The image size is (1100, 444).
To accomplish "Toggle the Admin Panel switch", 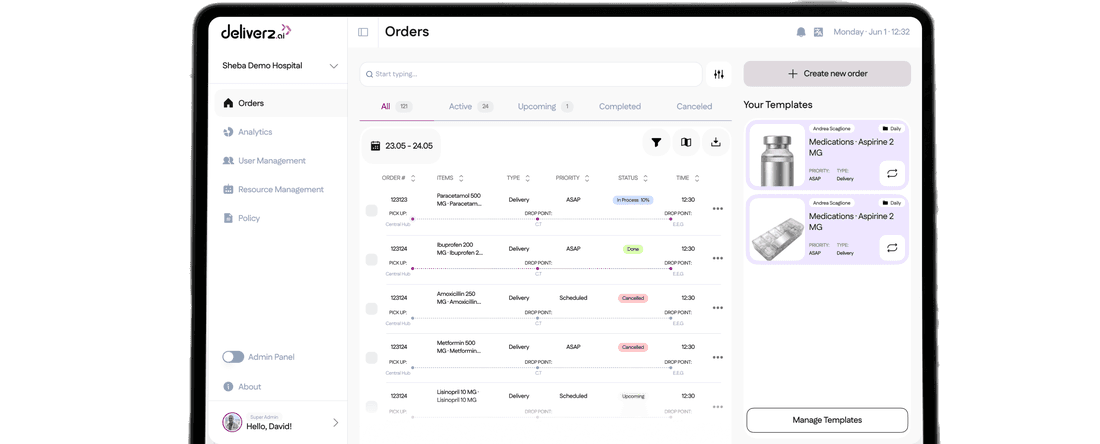I will pyautogui.click(x=234, y=357).
